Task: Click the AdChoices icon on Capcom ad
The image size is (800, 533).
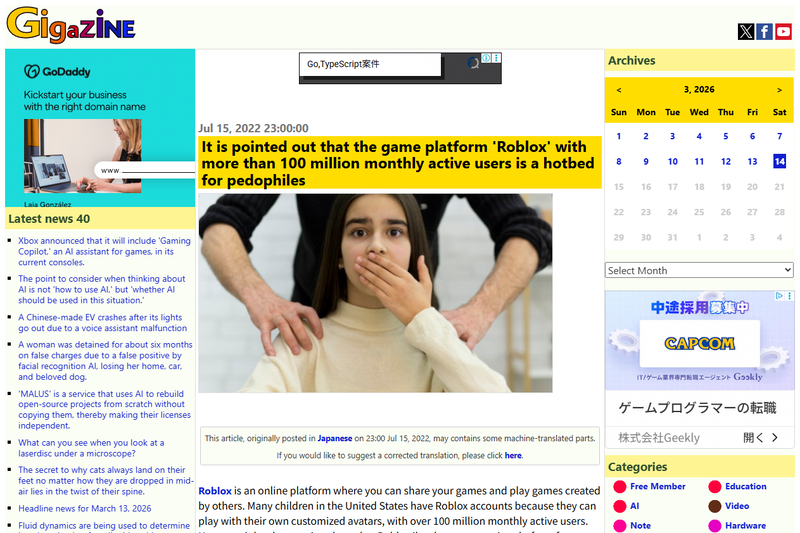Action: [779, 296]
